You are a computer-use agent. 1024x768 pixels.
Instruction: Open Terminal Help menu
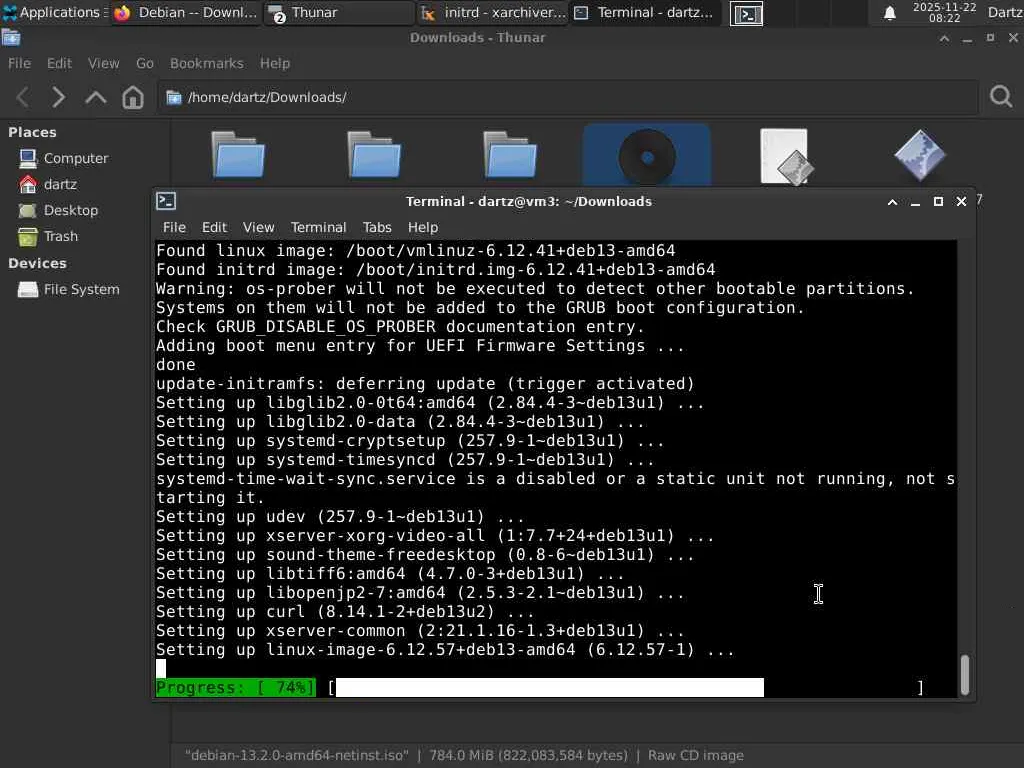(423, 227)
